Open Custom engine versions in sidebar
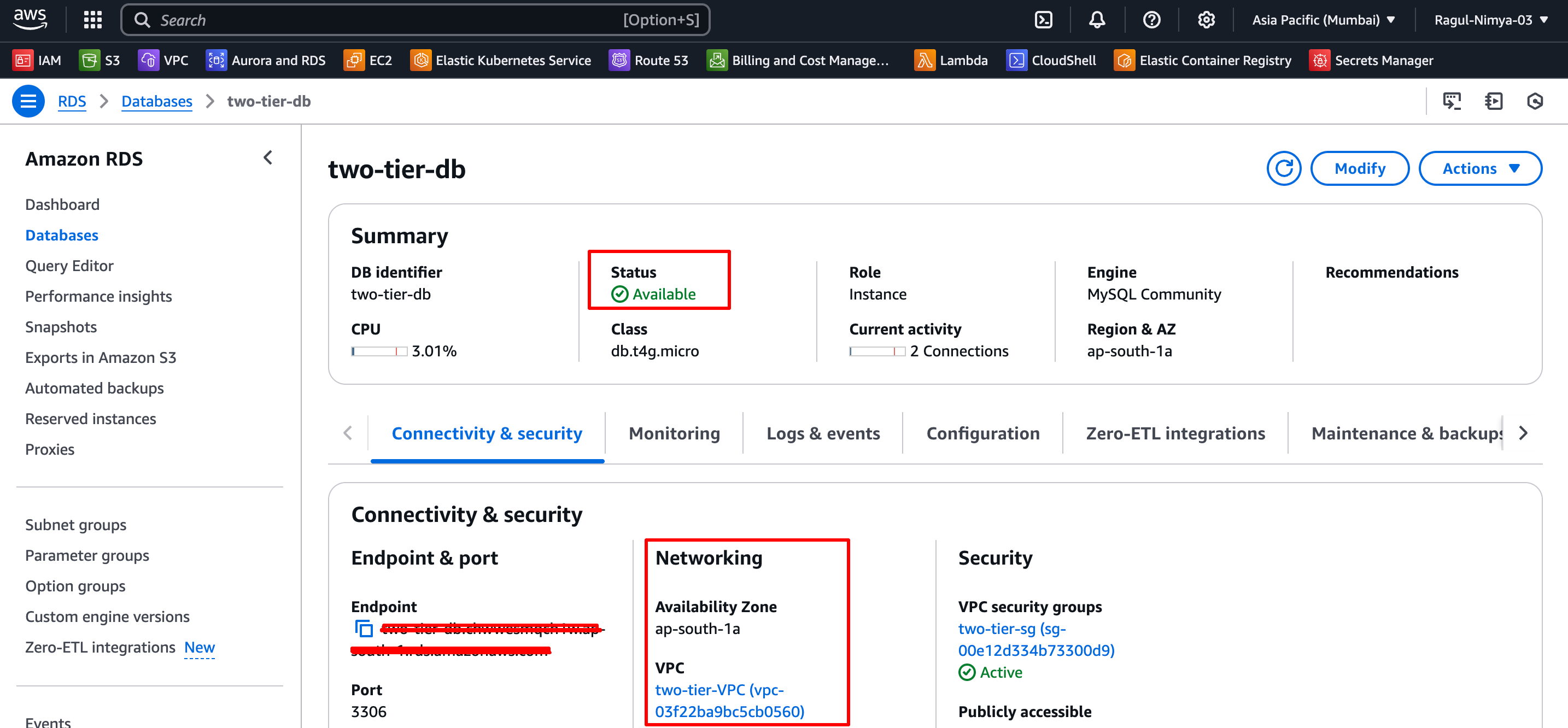Screen dimensions: 1568x728 tap(108, 617)
